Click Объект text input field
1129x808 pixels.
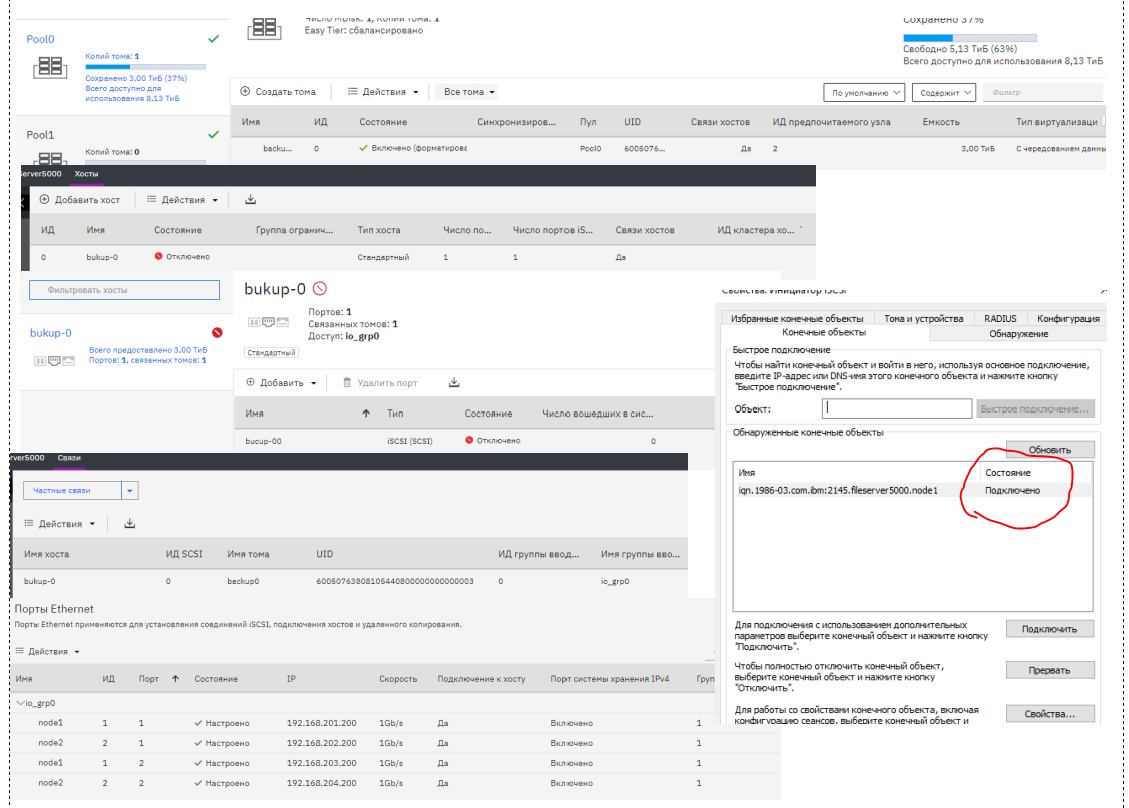coord(896,409)
